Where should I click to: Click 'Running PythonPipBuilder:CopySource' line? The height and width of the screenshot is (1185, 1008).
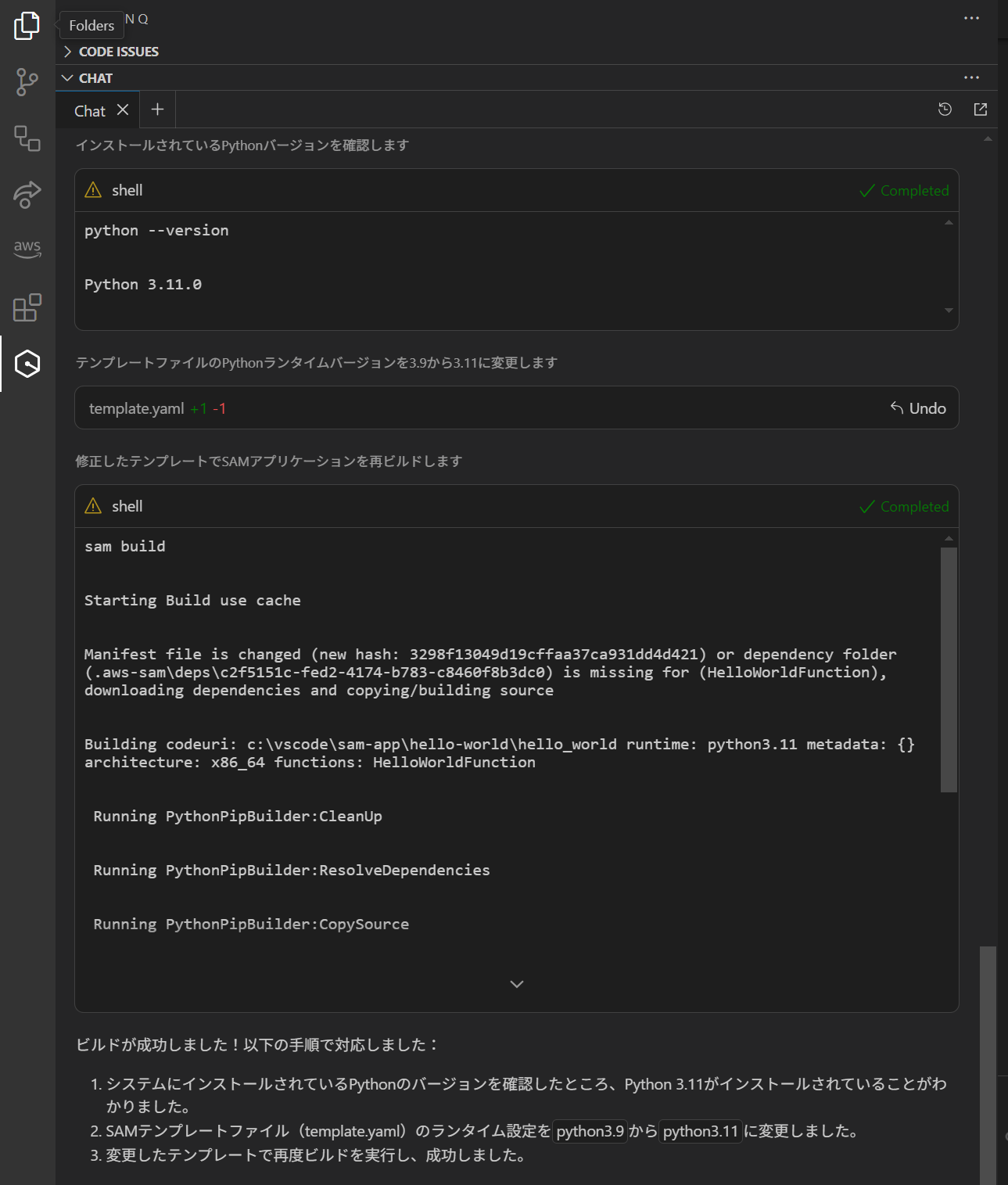click(251, 925)
